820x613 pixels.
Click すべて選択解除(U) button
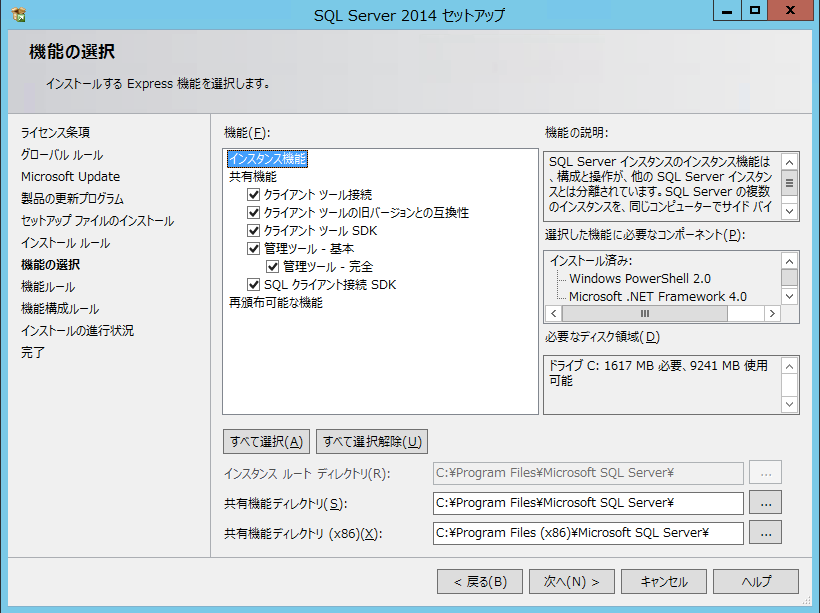pos(372,441)
